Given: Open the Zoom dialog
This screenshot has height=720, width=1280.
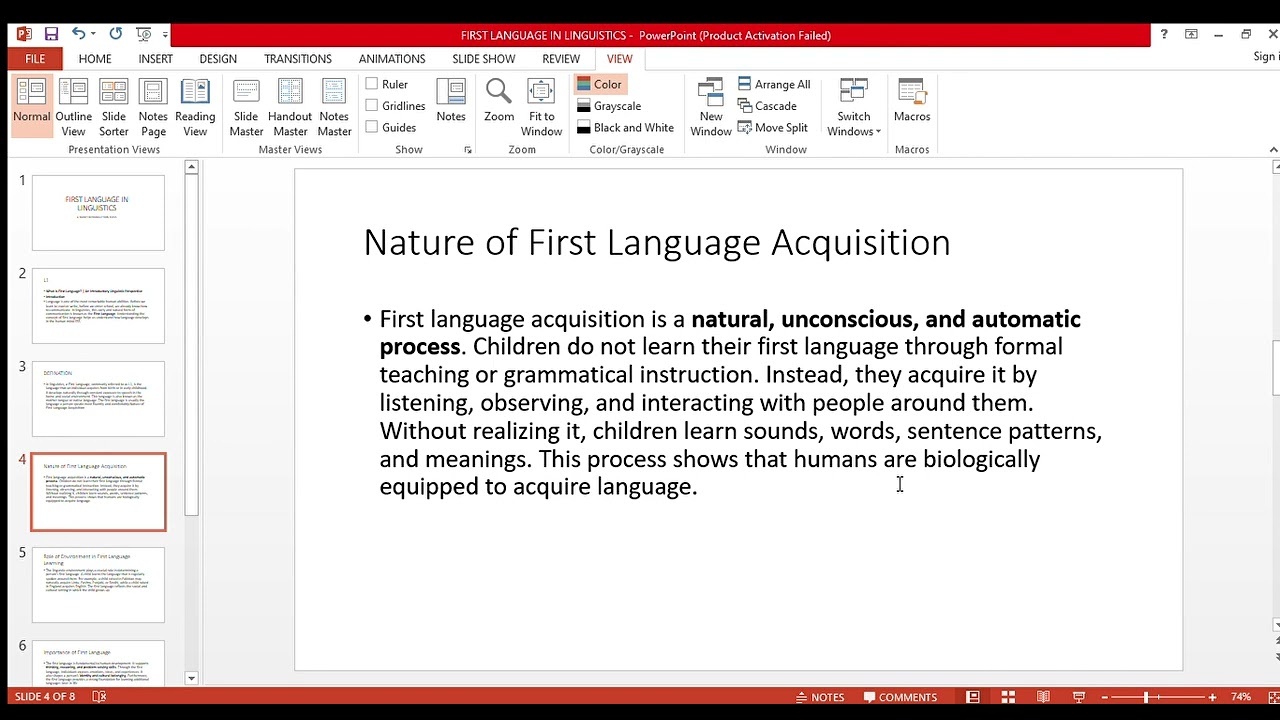Looking at the screenshot, I should coord(499,101).
